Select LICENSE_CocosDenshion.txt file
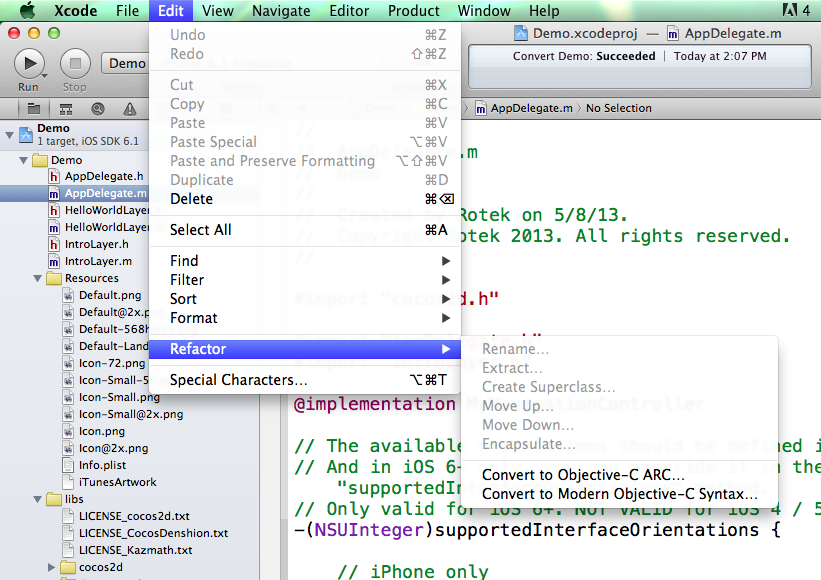 pyautogui.click(x=153, y=533)
